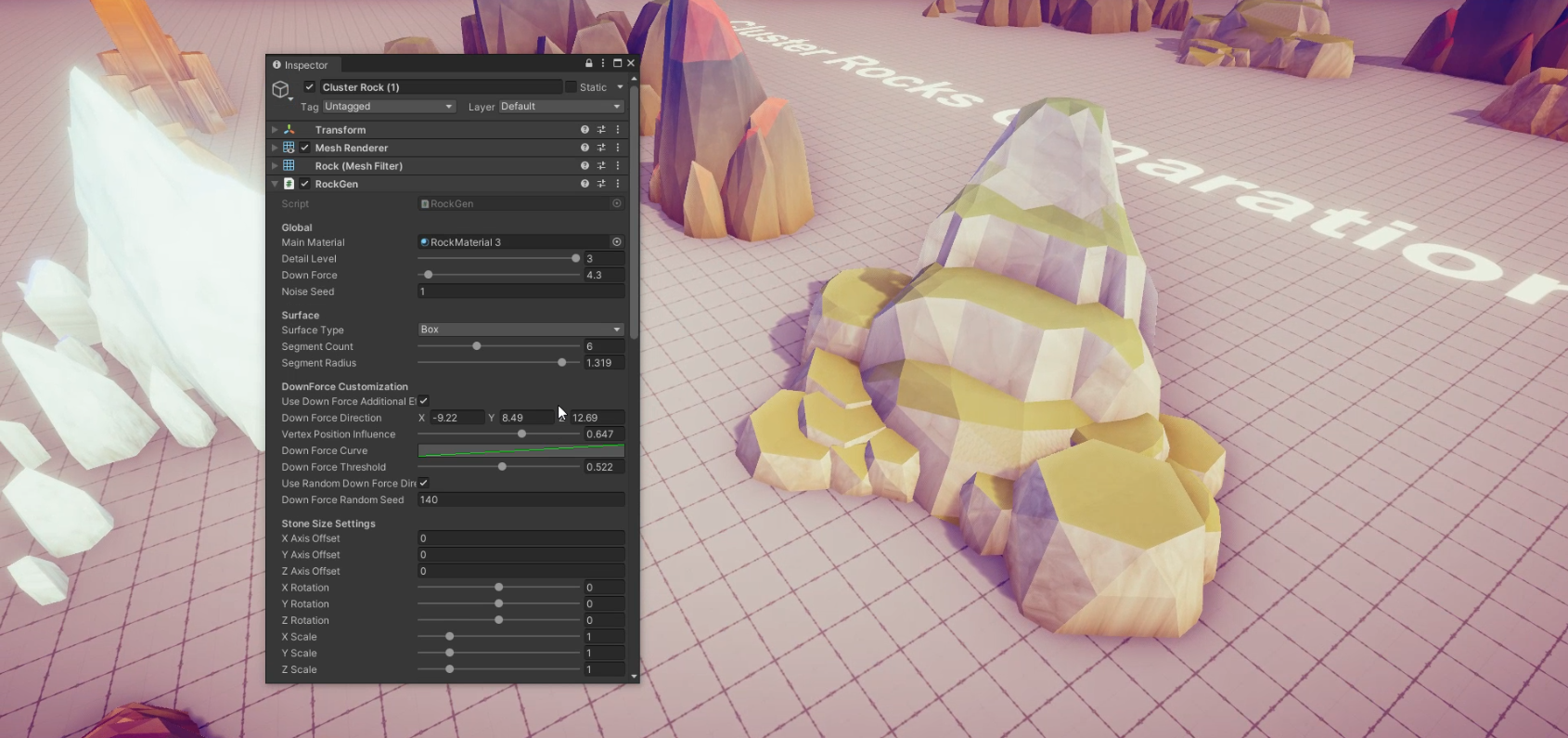Toggle Use Down Force Additional checkbox

423,401
